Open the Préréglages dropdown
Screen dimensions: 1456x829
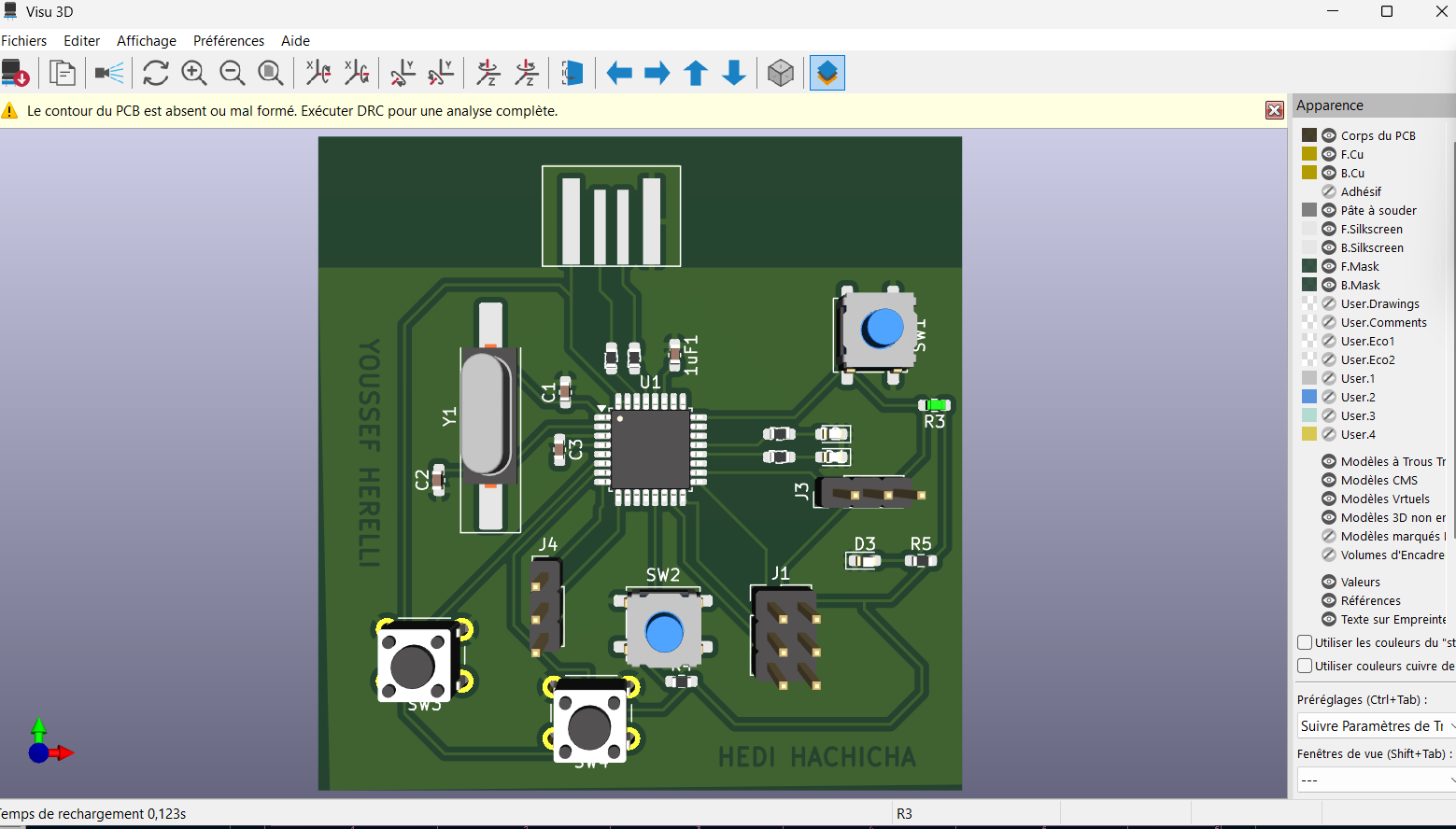(x=1375, y=725)
